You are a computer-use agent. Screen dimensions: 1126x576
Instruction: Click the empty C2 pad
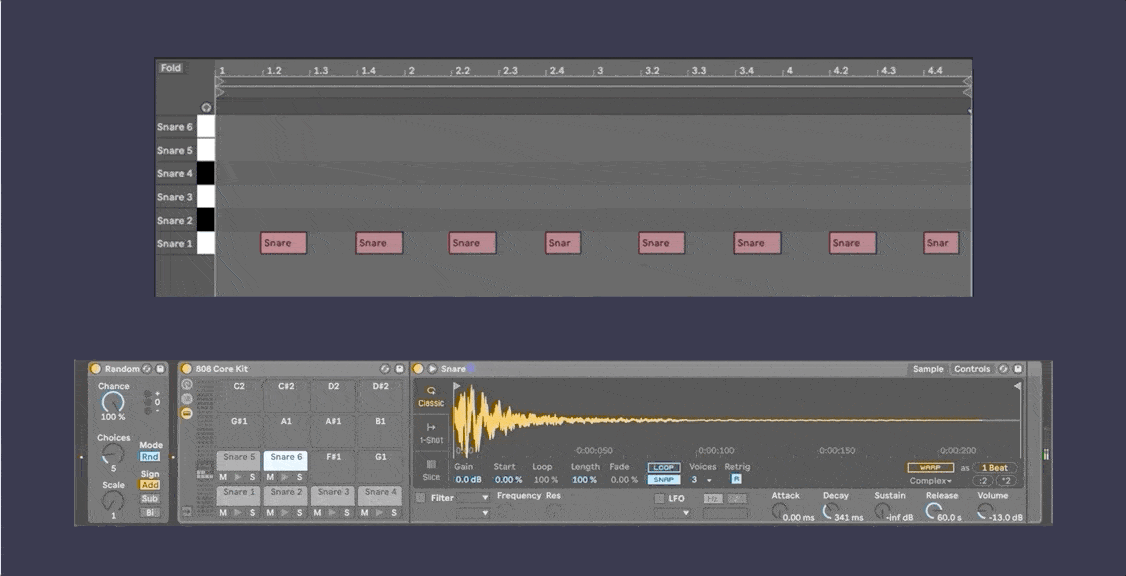click(238, 395)
